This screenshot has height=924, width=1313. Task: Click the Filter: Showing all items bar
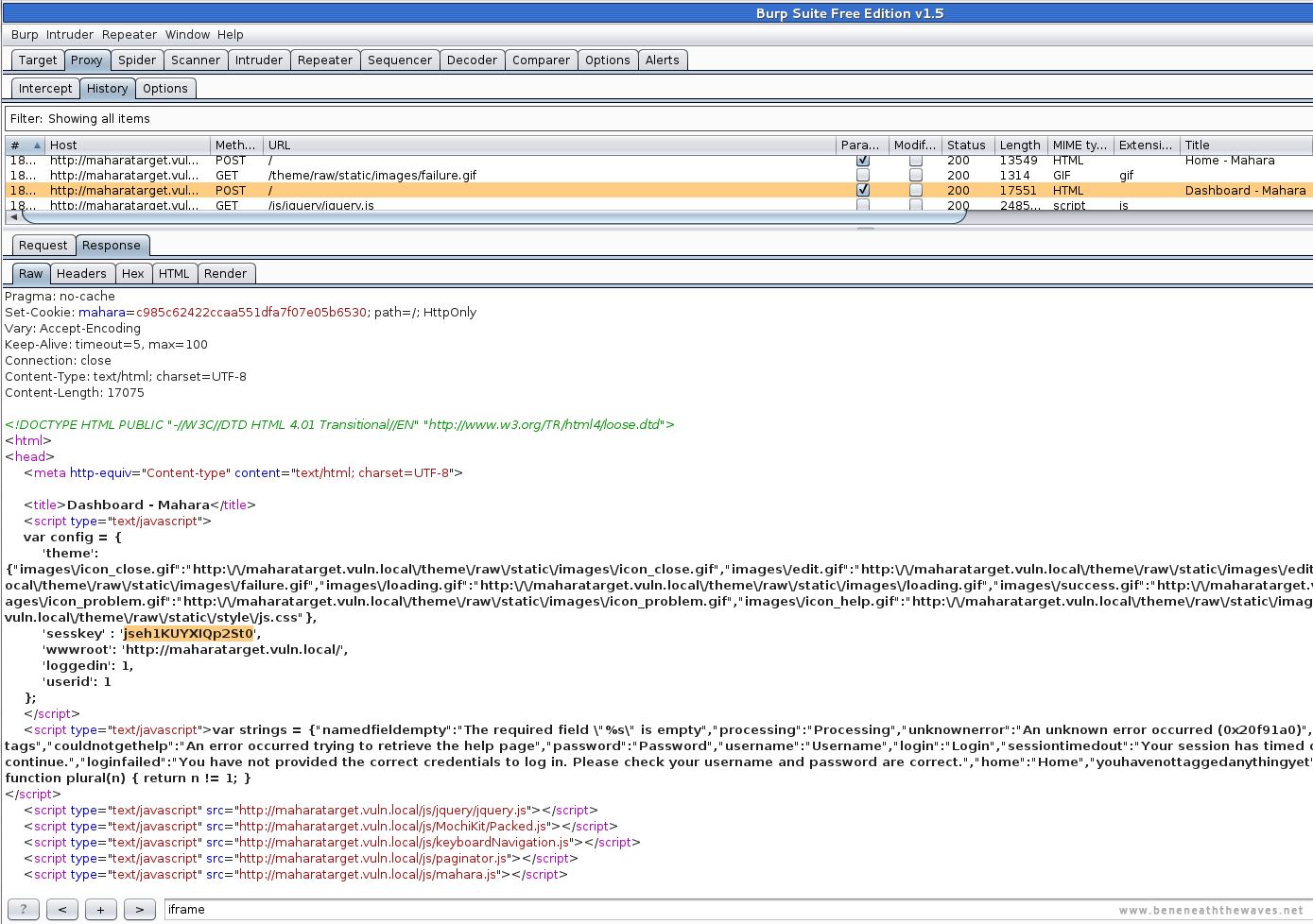point(658,118)
